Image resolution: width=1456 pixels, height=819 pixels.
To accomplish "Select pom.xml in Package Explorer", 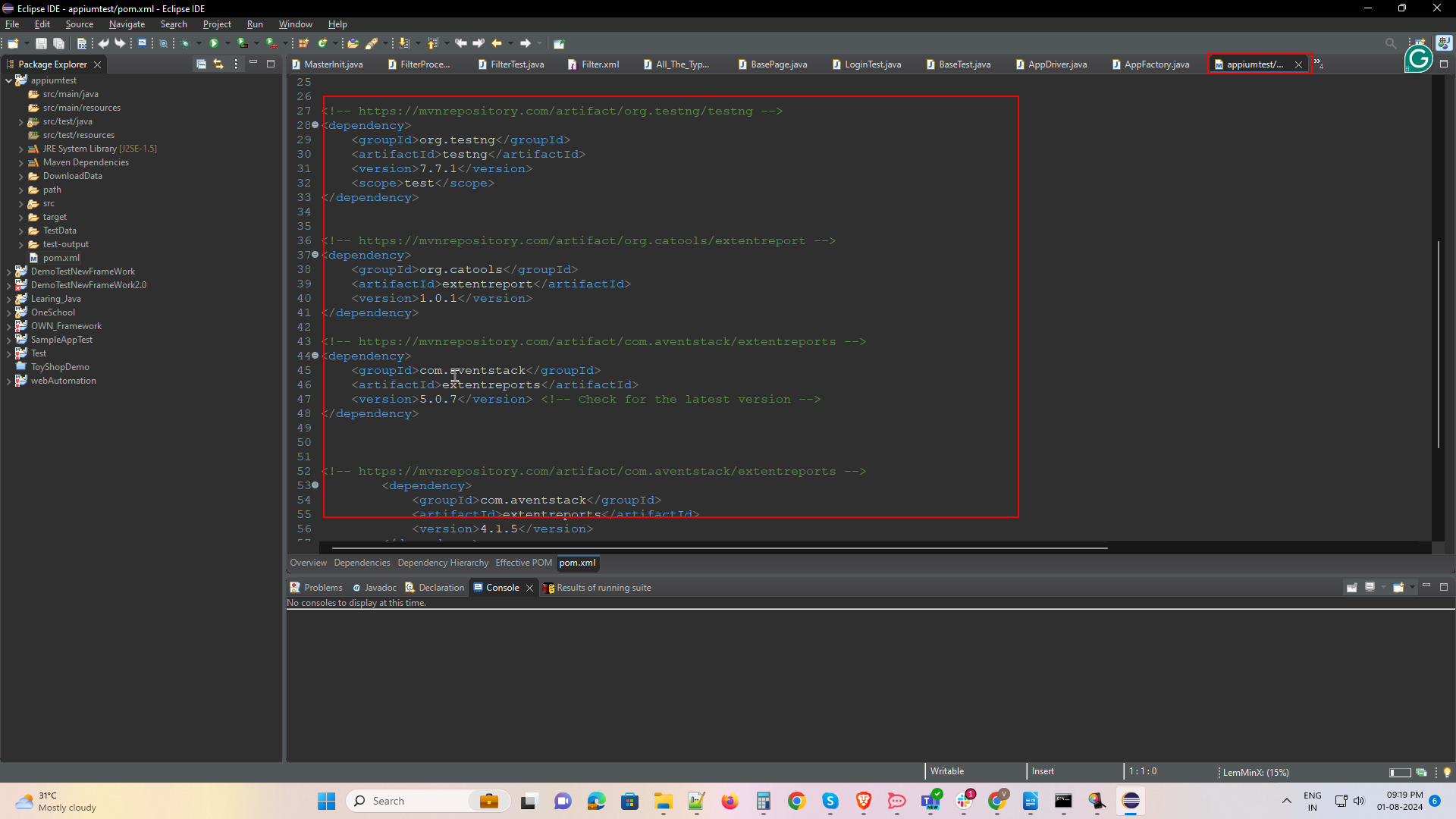I will click(61, 258).
